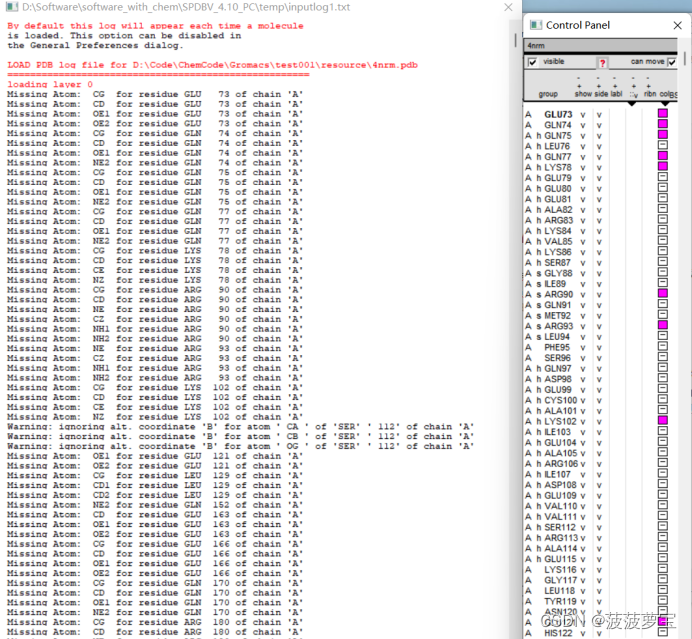The width and height of the screenshot is (692, 639).
Task: Click the warning line for SER 112 atom CA
Action: 241,427
